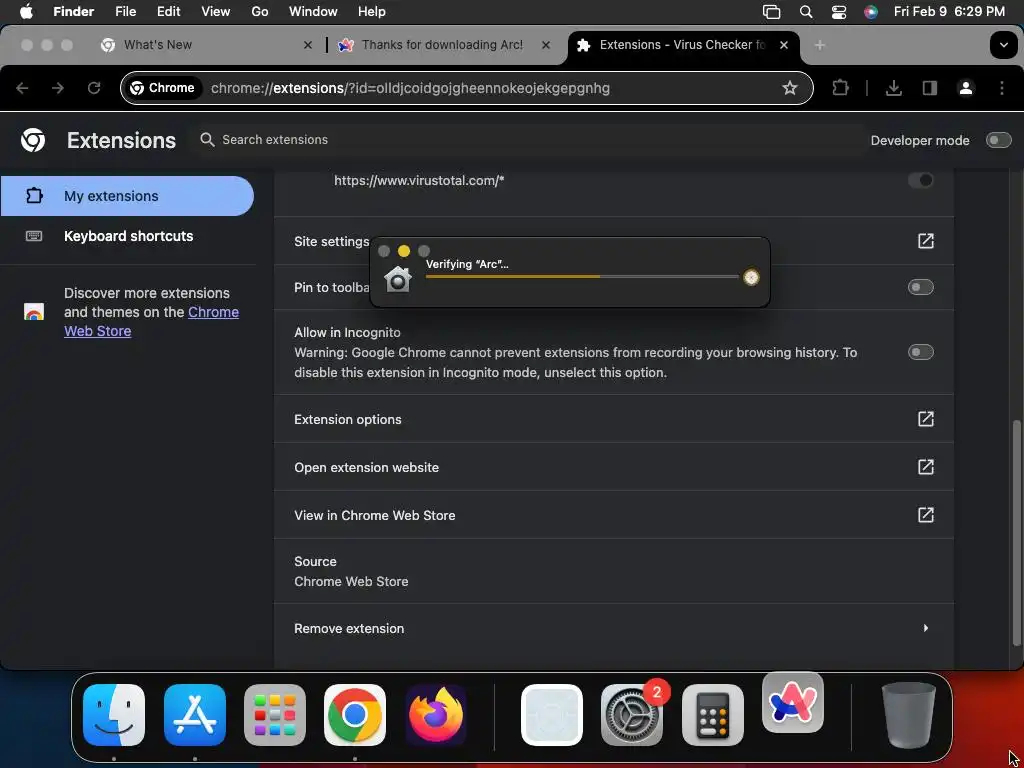
Task: Click Open extension website launch icon
Action: (926, 467)
